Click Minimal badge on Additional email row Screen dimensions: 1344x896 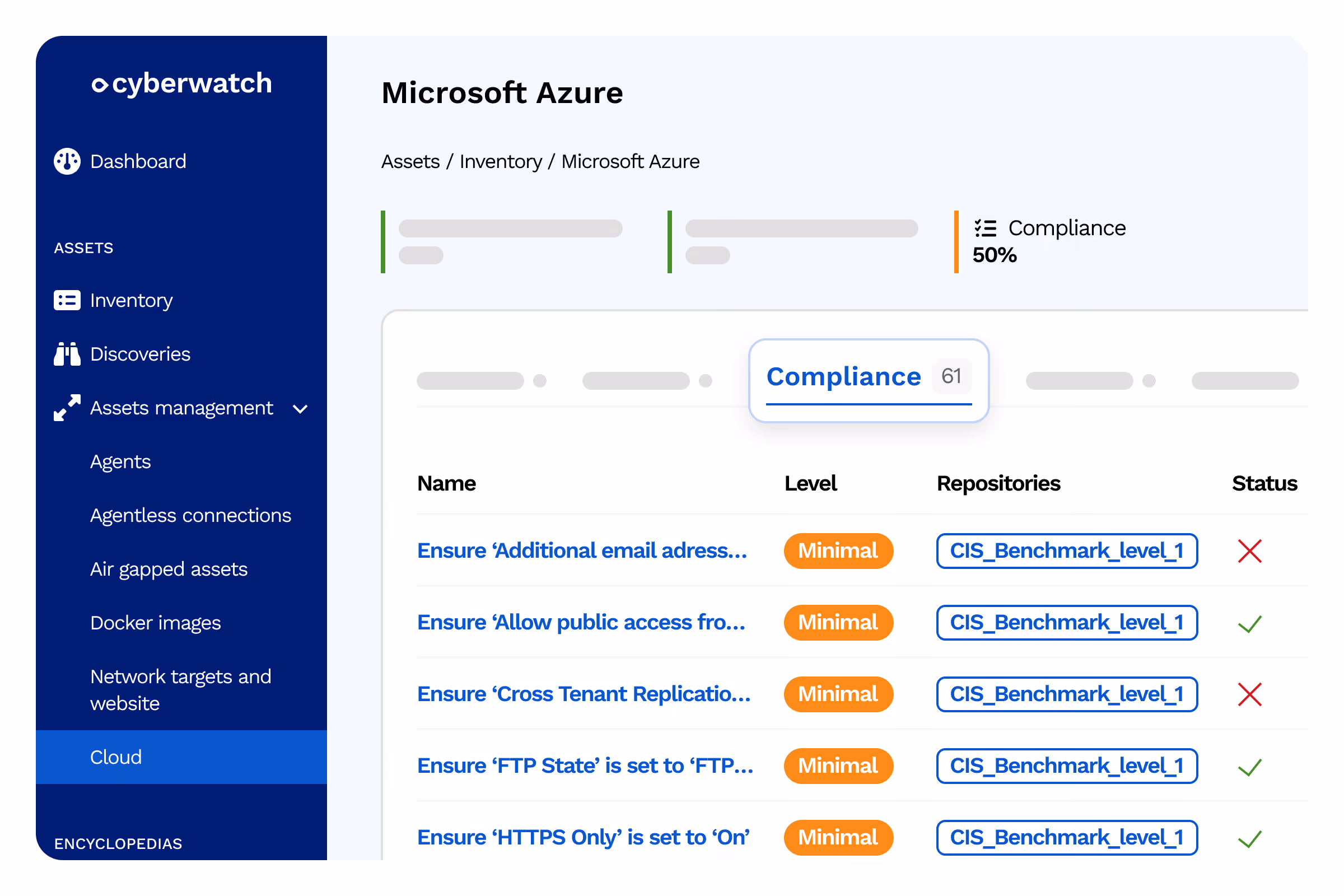(838, 551)
